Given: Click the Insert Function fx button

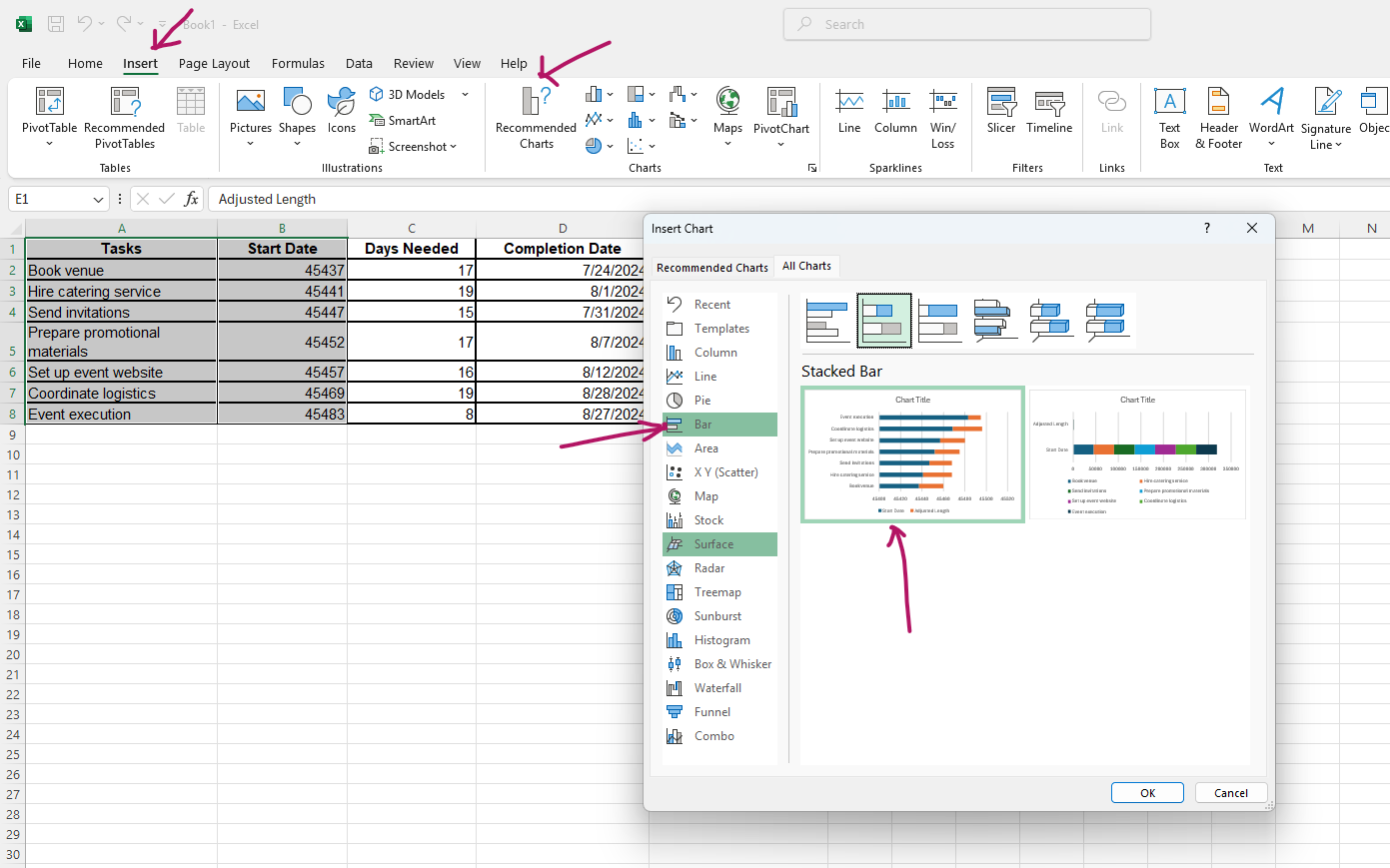Looking at the screenshot, I should (191, 199).
